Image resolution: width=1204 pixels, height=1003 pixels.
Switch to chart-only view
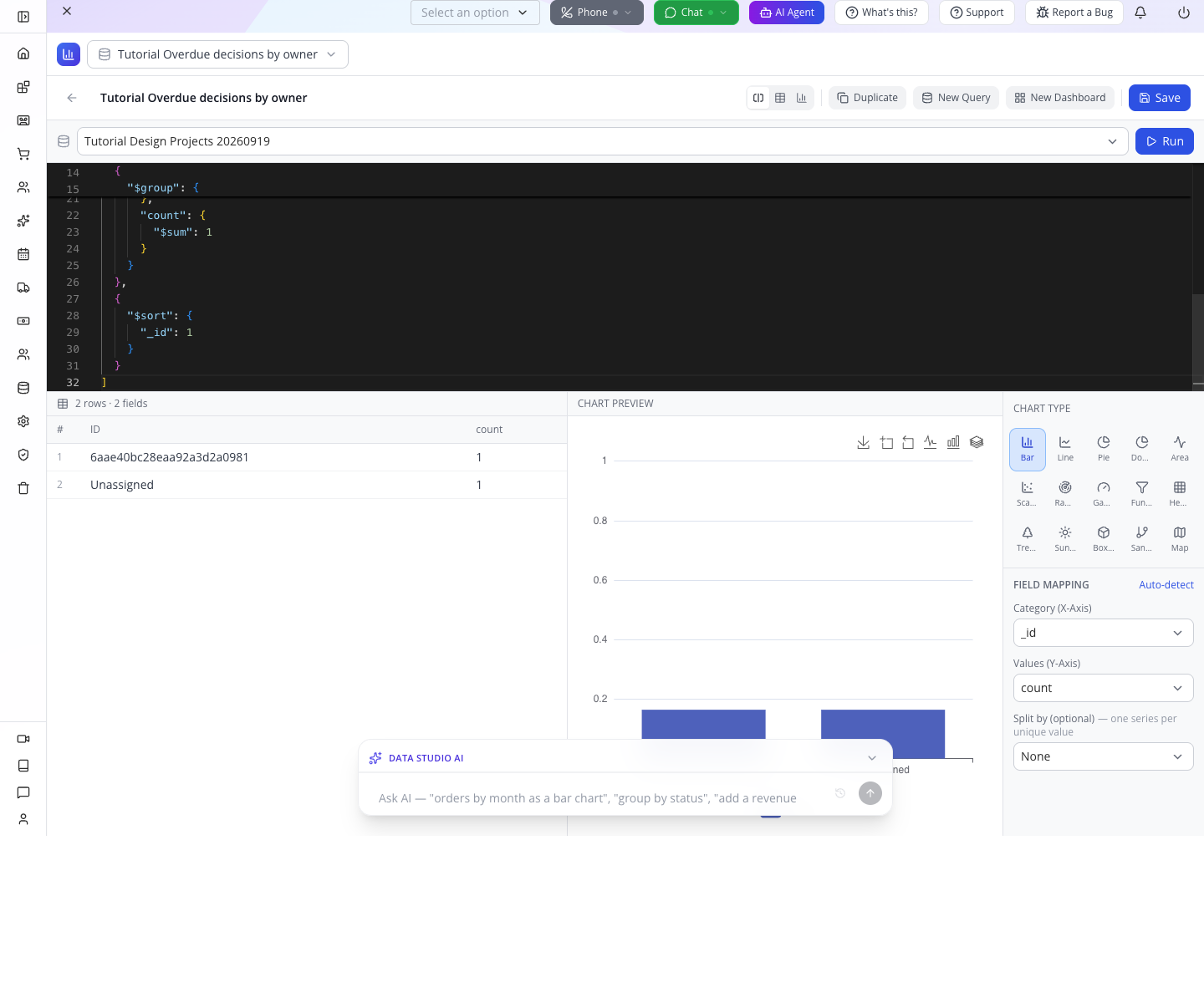pyautogui.click(x=802, y=98)
